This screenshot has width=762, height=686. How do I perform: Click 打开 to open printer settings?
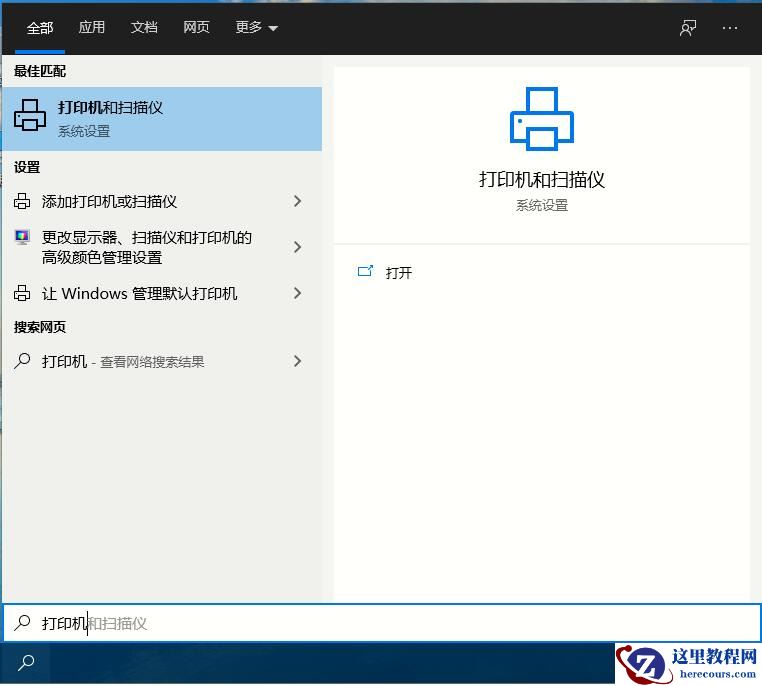coord(398,273)
